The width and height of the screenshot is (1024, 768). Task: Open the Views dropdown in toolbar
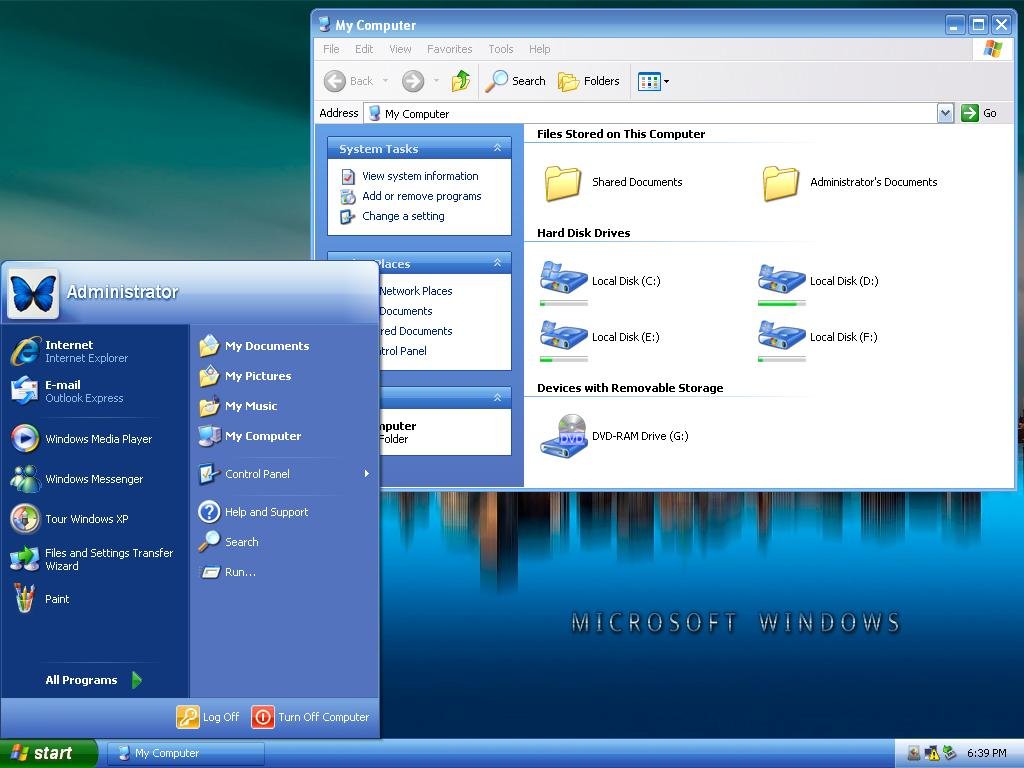[x=653, y=81]
